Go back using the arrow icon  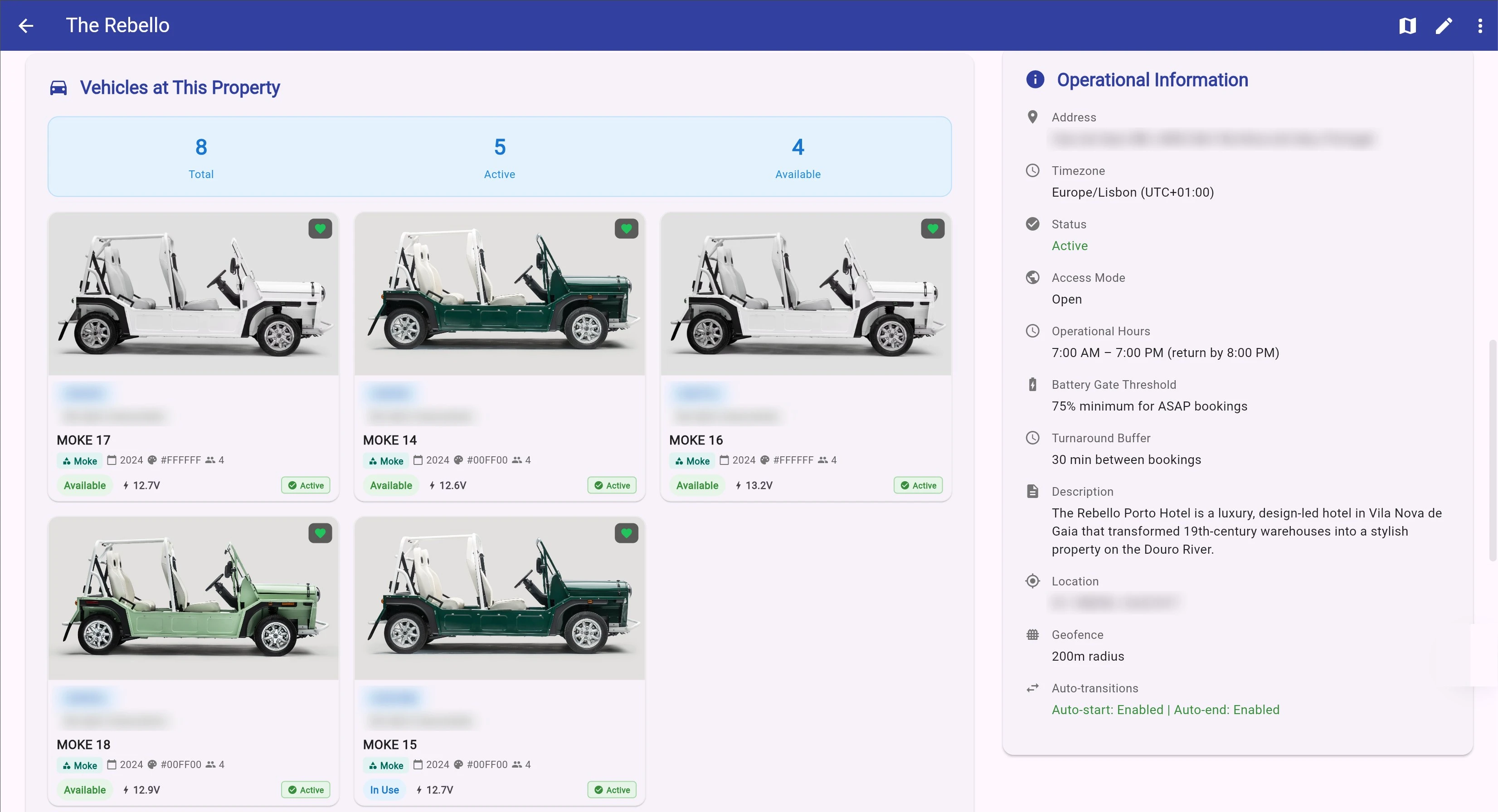[25, 25]
